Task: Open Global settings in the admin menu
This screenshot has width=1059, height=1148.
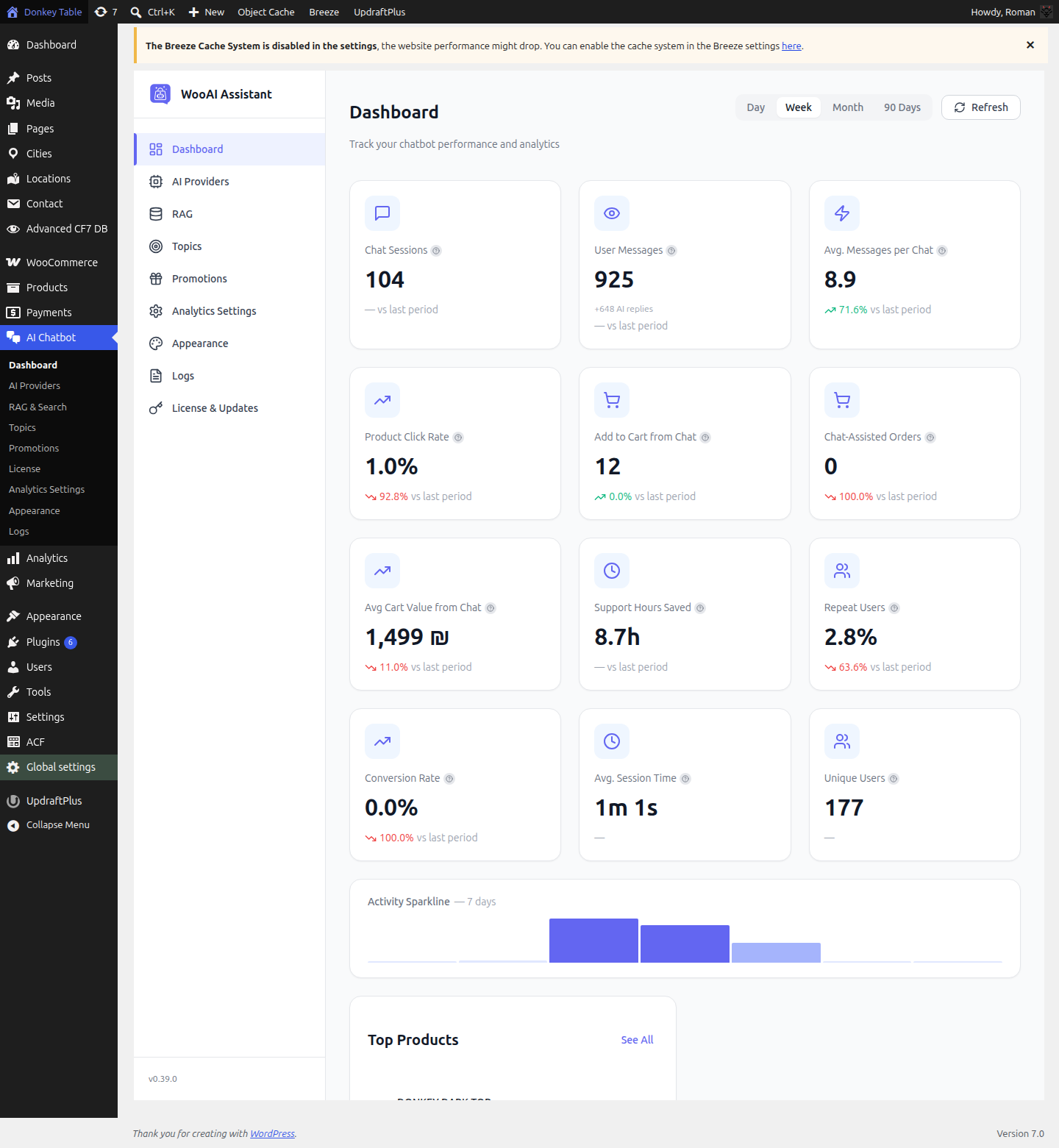Action: click(59, 767)
